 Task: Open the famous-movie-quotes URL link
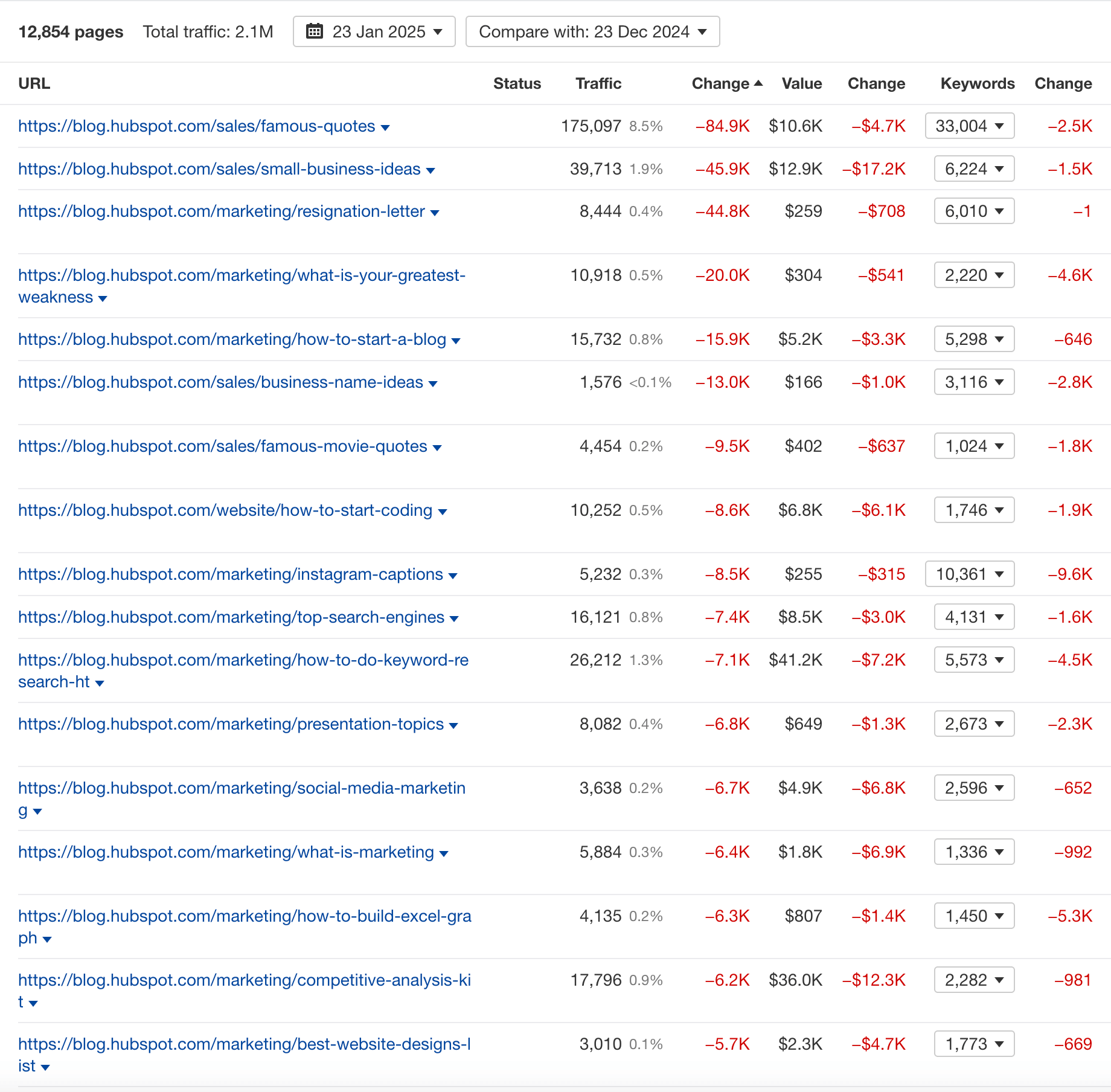(x=223, y=446)
